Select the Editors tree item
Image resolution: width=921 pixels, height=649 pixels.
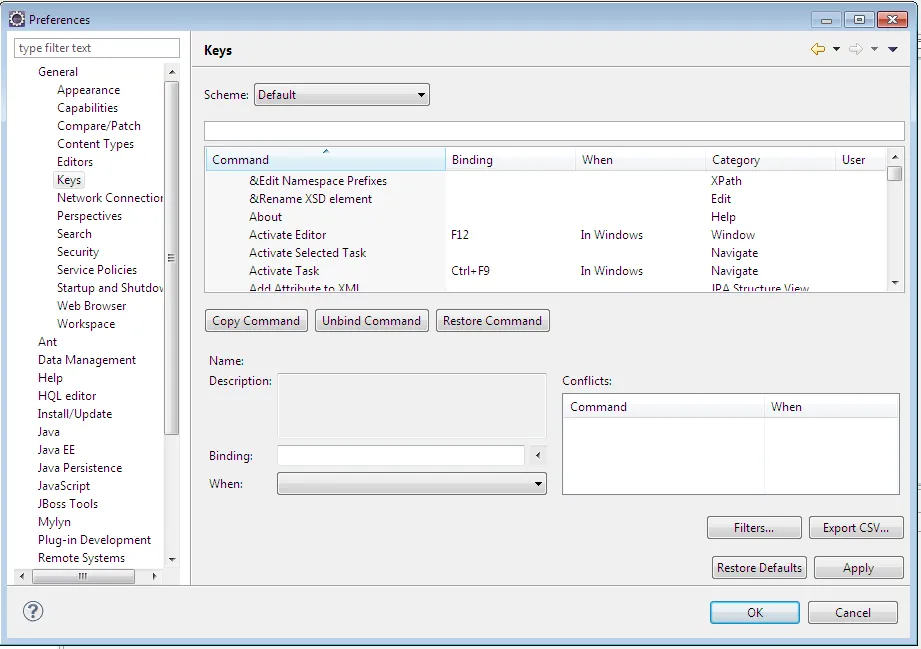(x=75, y=162)
